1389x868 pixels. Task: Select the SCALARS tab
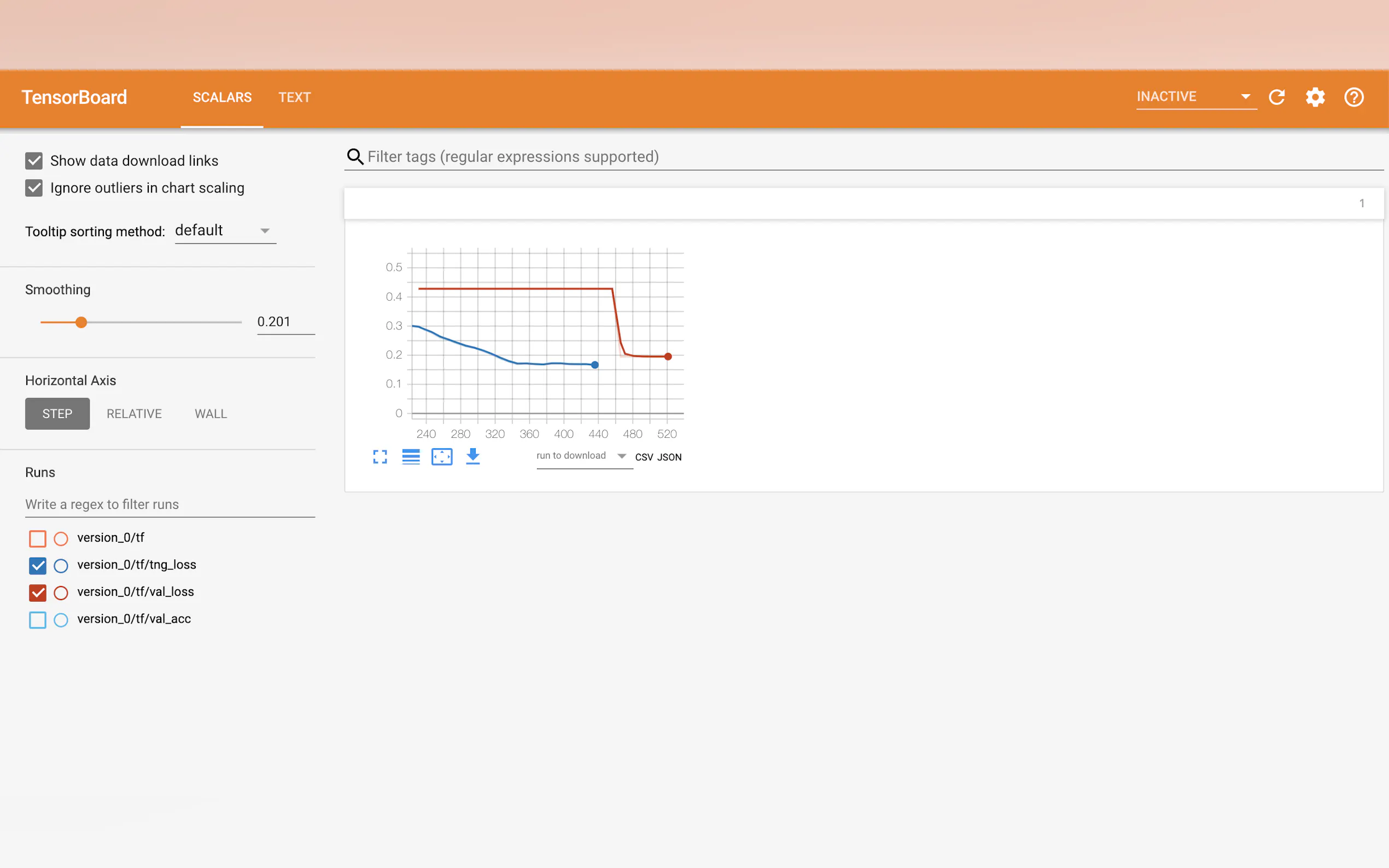(221, 98)
